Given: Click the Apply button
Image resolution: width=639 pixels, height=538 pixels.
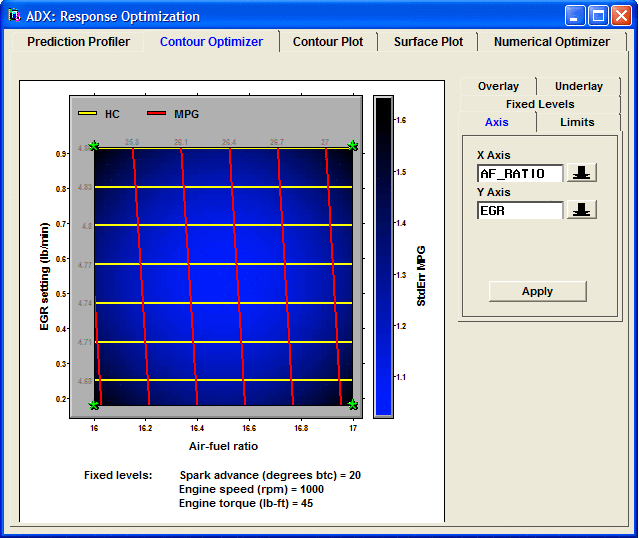Looking at the screenshot, I should [538, 291].
